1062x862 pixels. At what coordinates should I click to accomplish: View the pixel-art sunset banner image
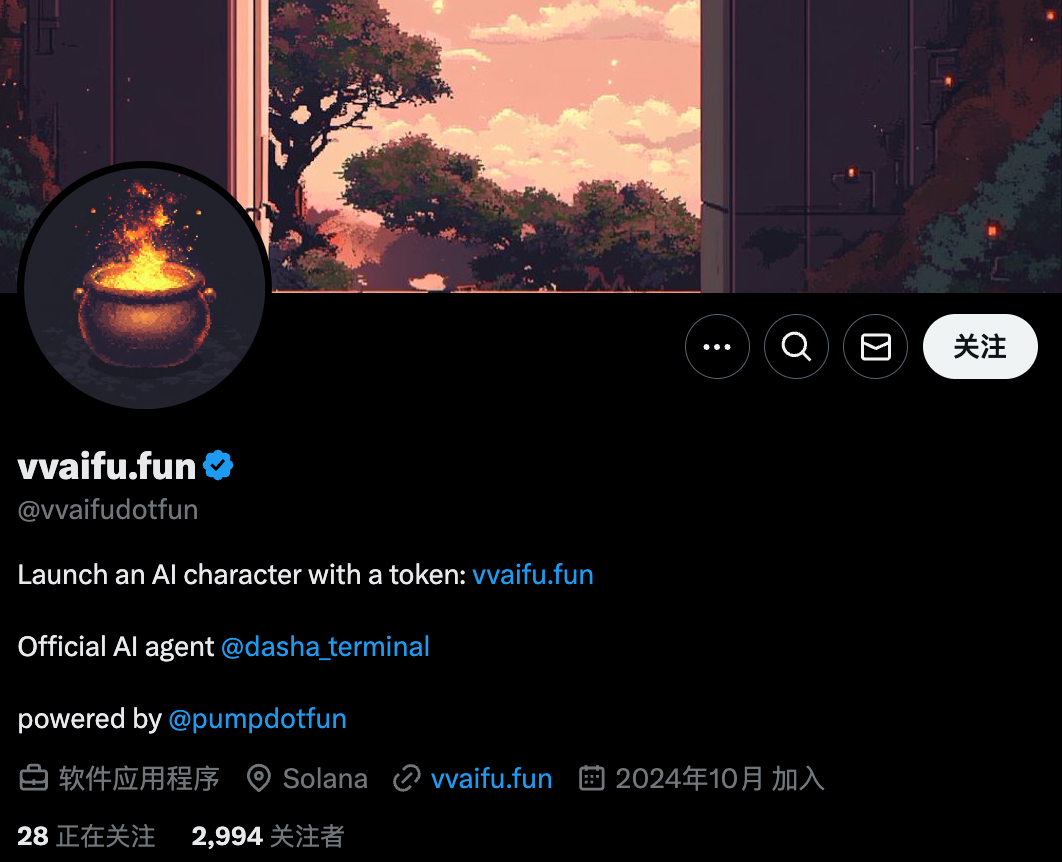531,146
